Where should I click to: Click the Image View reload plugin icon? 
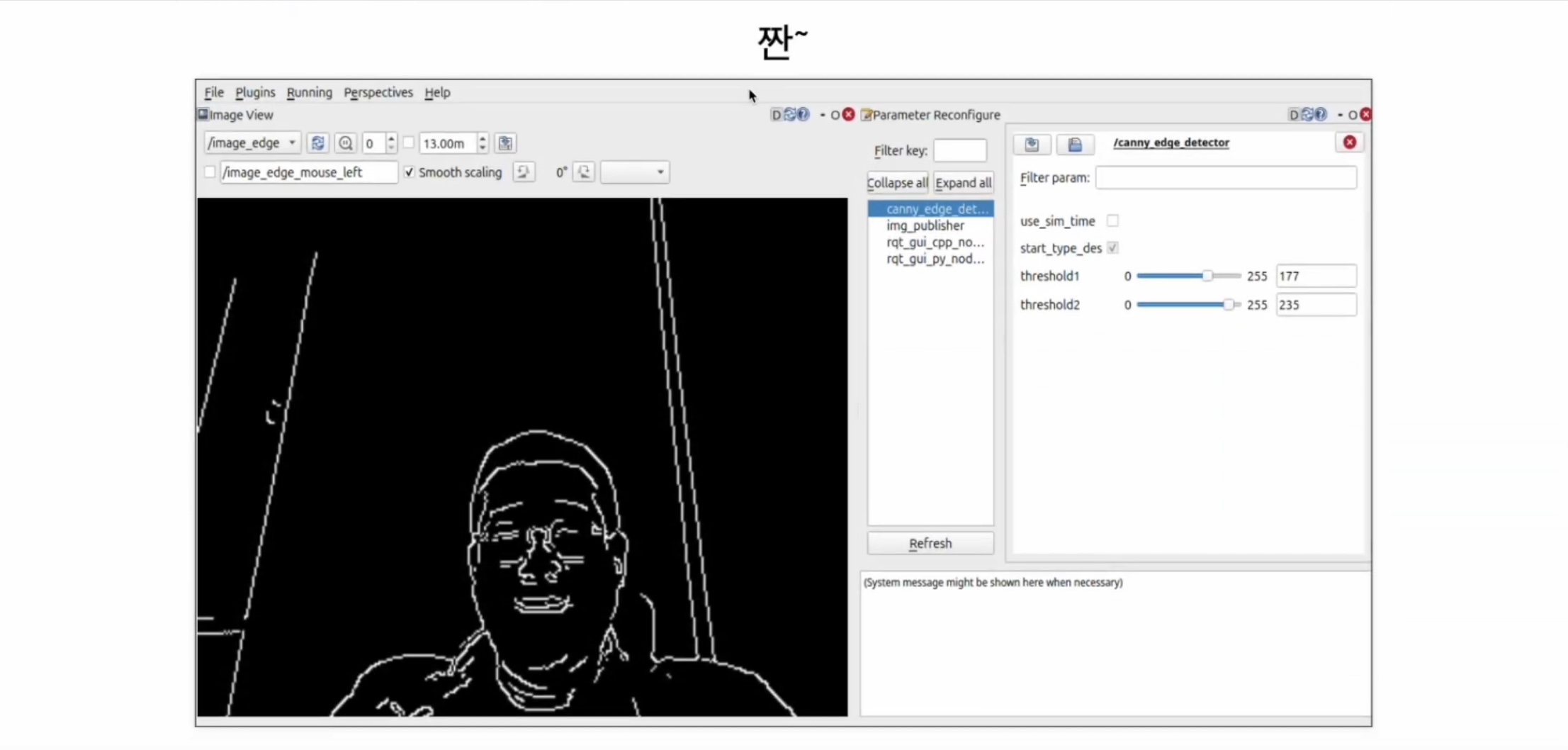[789, 115]
